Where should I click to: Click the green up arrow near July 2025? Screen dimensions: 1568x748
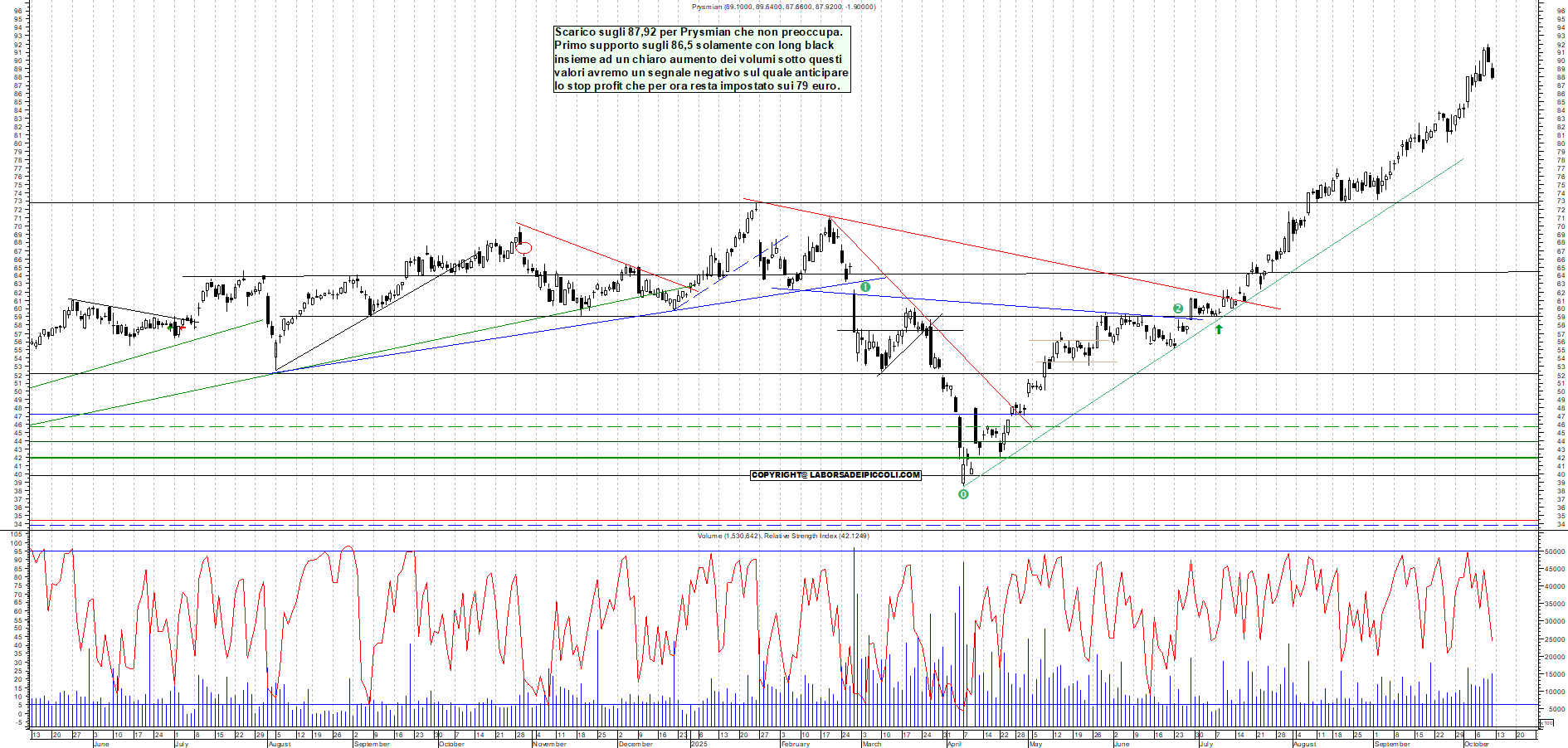coord(1219,329)
